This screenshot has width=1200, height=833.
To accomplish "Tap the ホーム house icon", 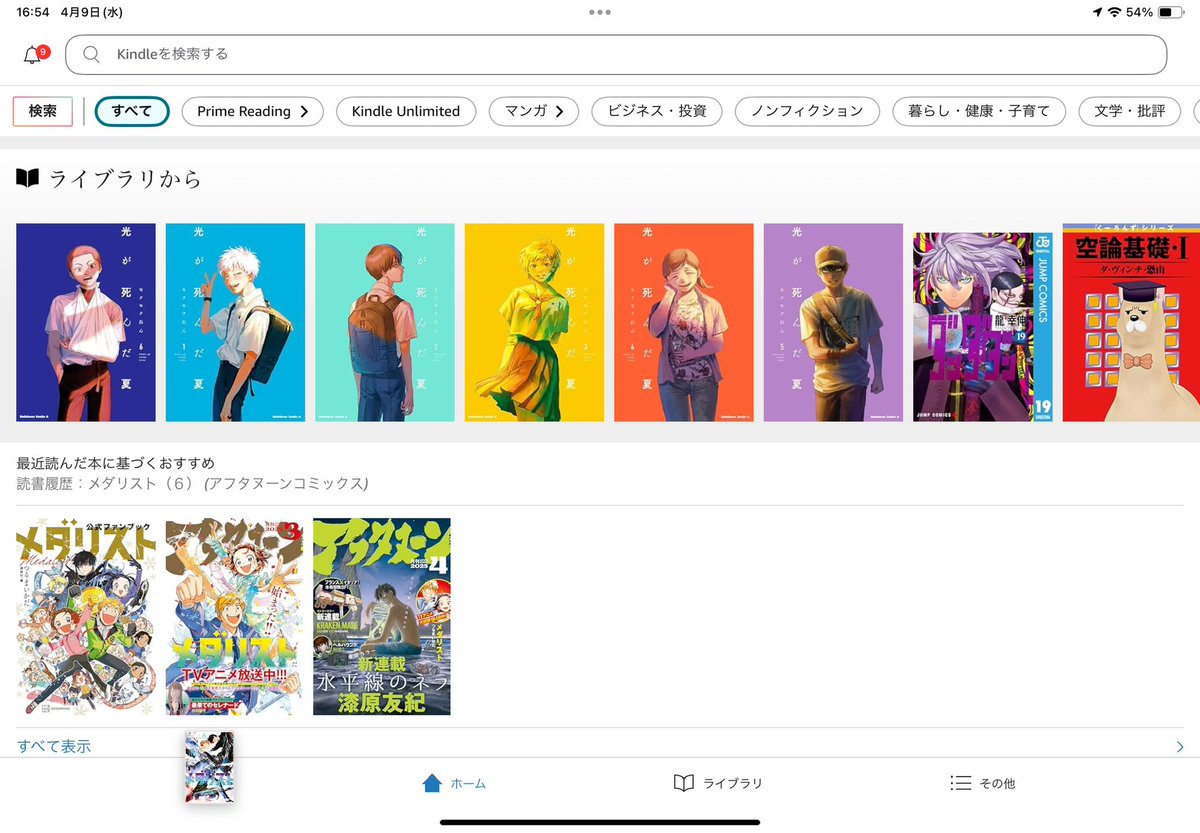I will click(x=432, y=783).
